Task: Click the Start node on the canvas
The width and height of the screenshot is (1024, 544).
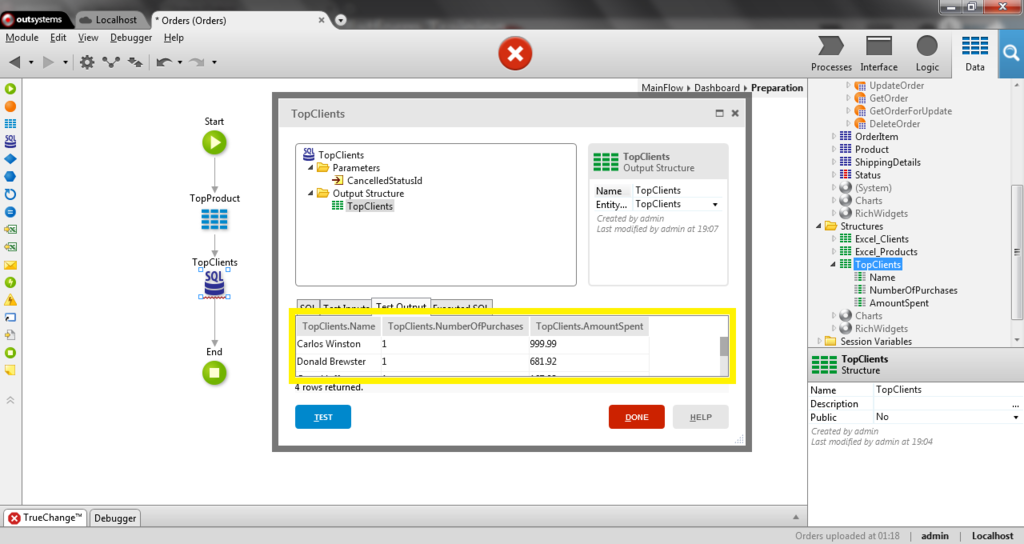Action: point(214,142)
